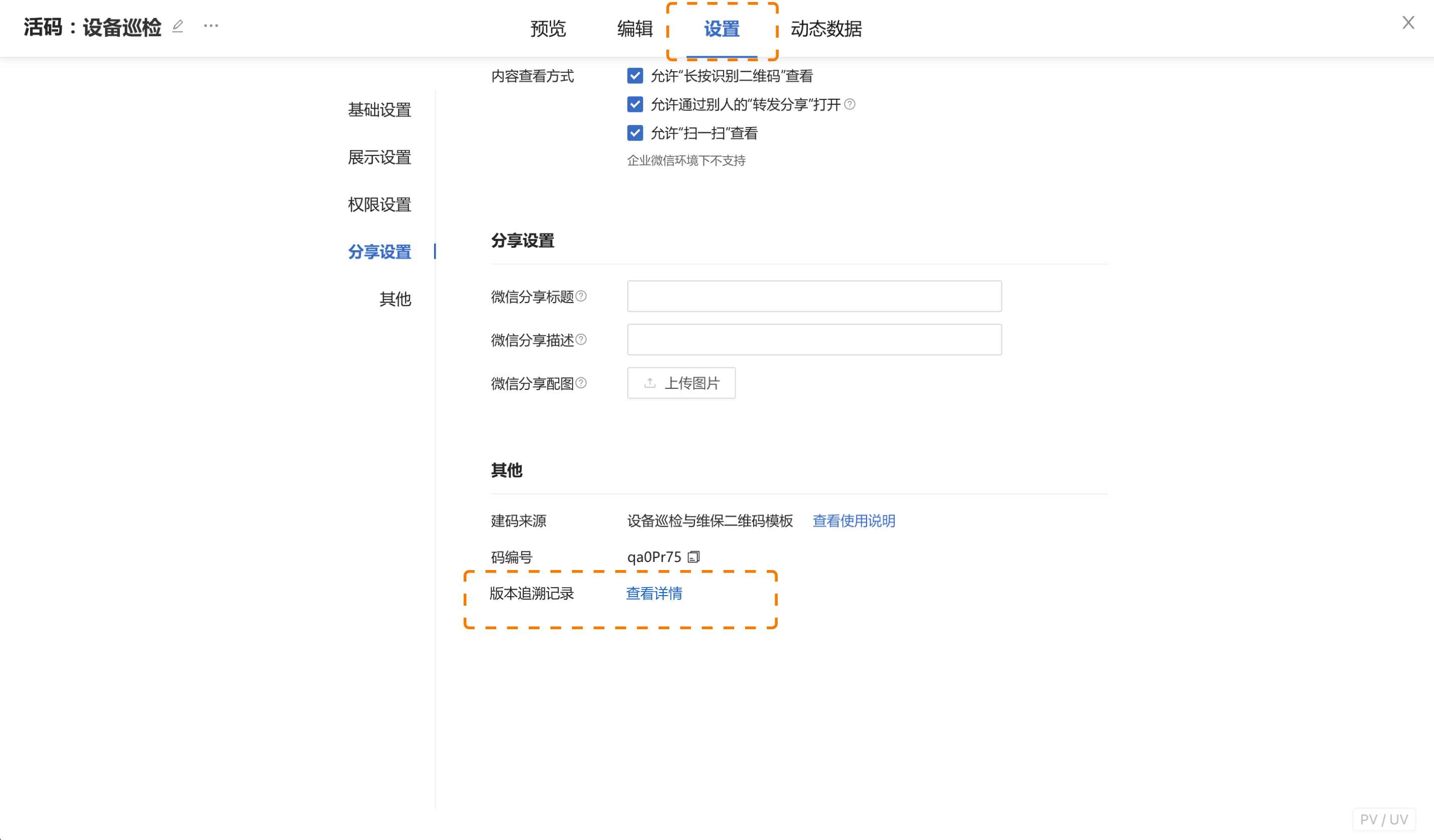Disable 允许通过别人的转发分享打开
The width and height of the screenshot is (1434, 840).
click(x=635, y=104)
